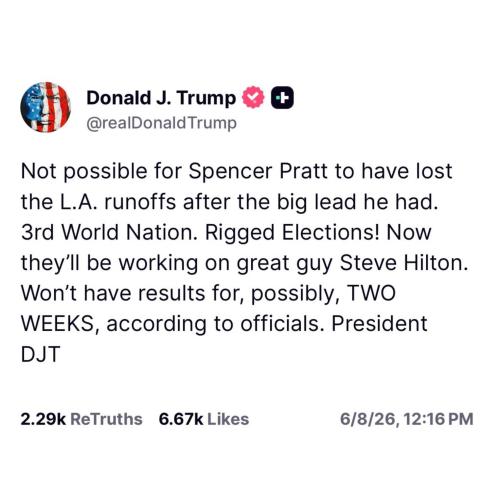500x500 pixels.
Task: Select the name Steve Hilton in post
Action: [x=404, y=263]
